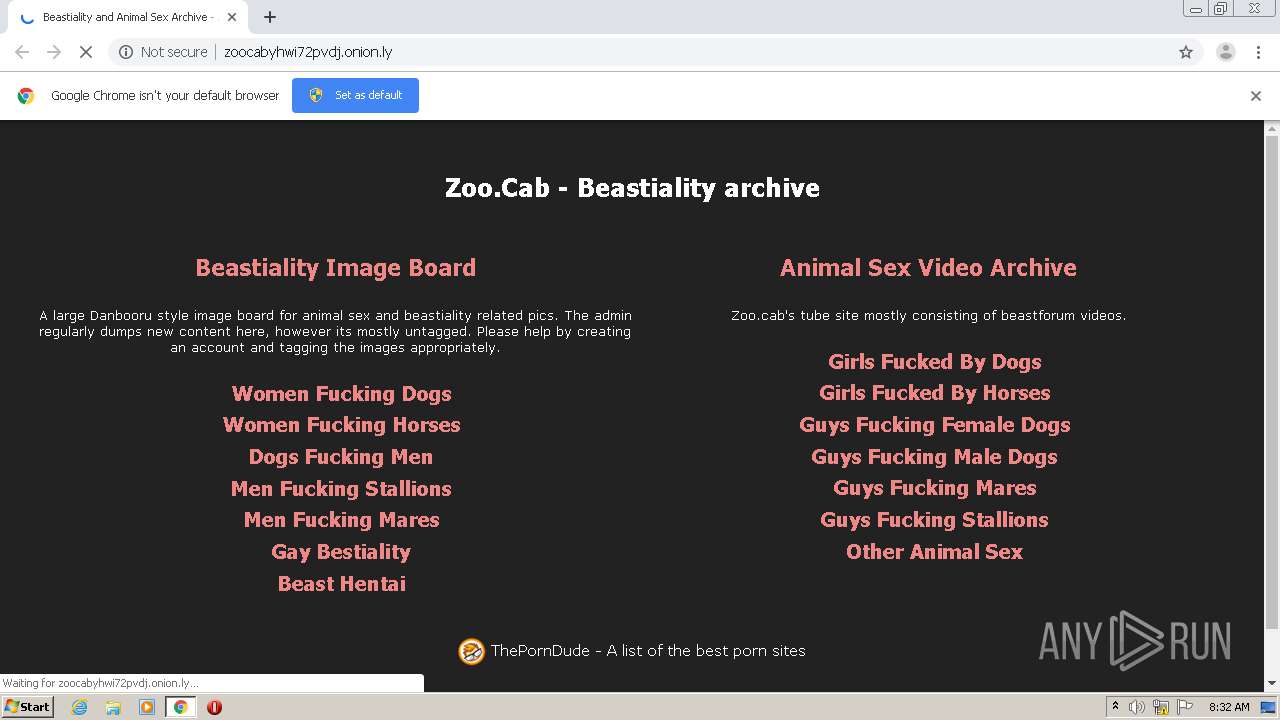Switch to Chrome in the taskbar
The image size is (1280, 720).
point(180,707)
